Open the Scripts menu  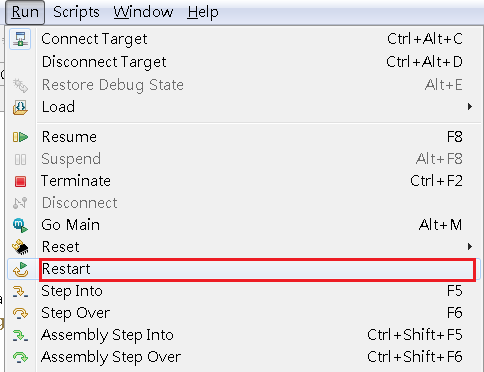click(x=76, y=12)
